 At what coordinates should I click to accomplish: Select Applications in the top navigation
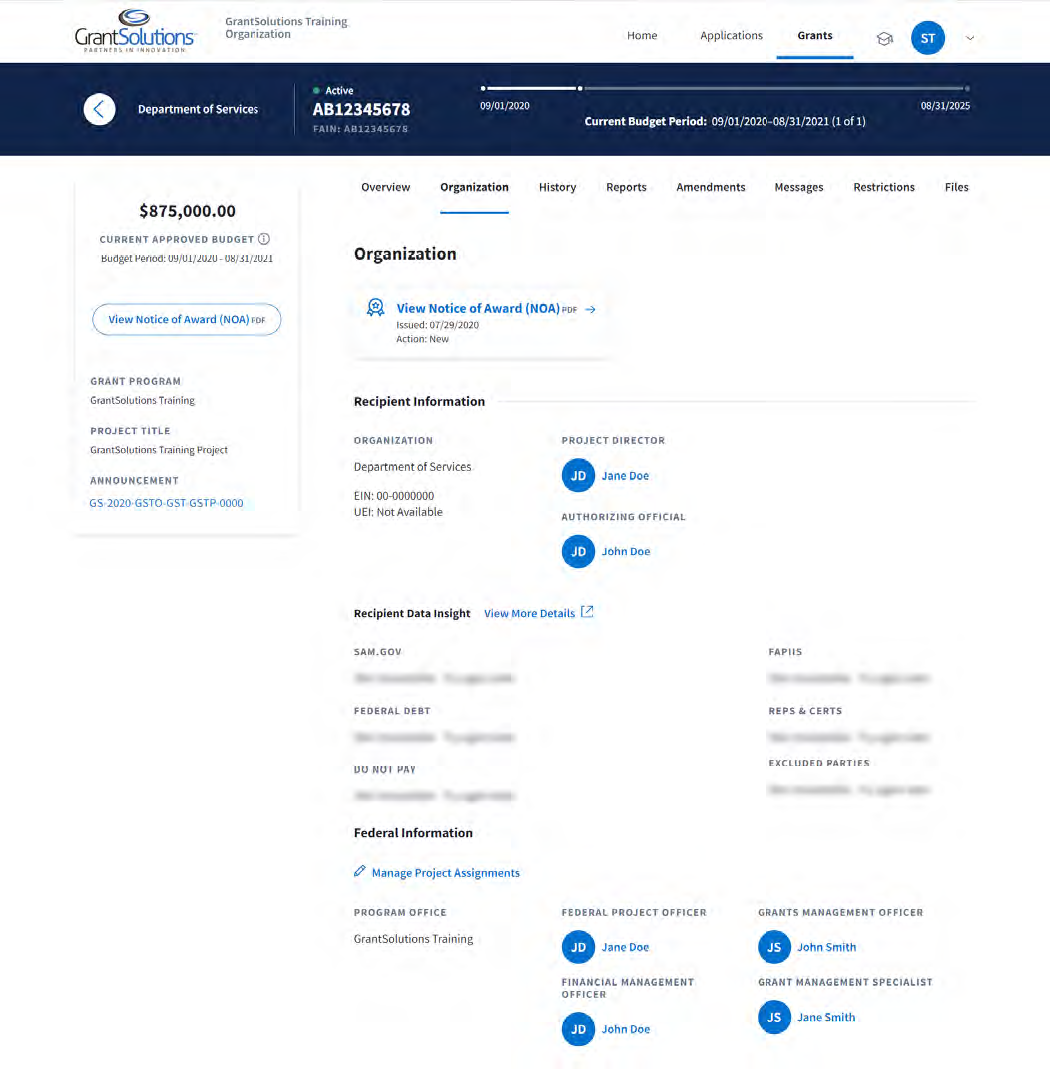(731, 36)
